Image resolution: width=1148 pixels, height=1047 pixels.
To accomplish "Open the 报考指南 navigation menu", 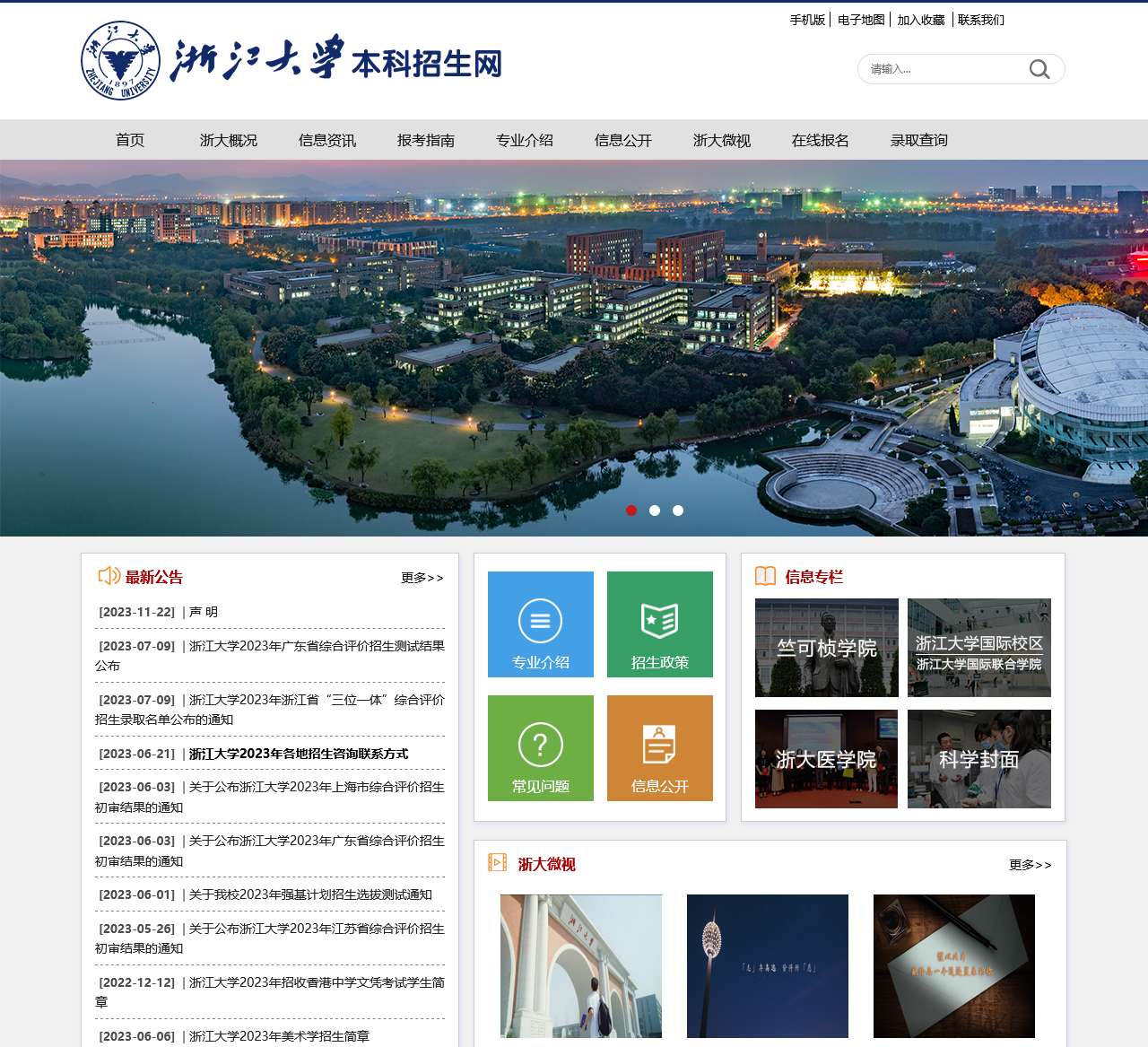I will coord(426,140).
